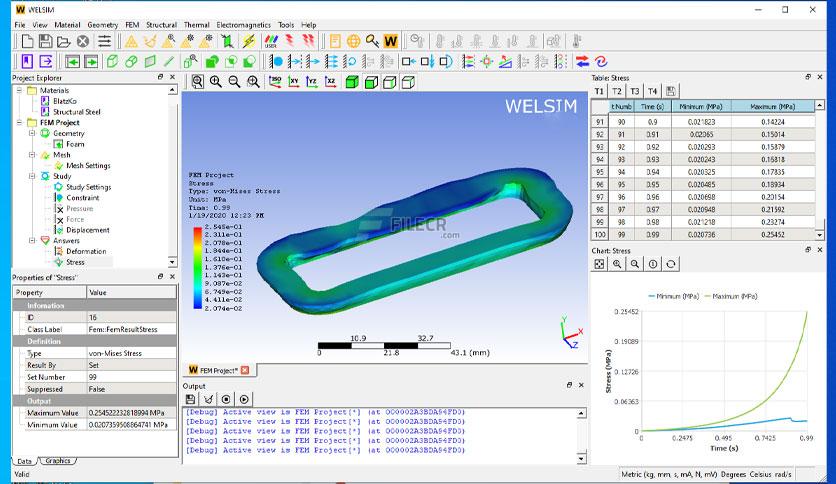Screen dimensions: 836x484
Task: Create a new project with the blank page icon
Action: click(27, 41)
